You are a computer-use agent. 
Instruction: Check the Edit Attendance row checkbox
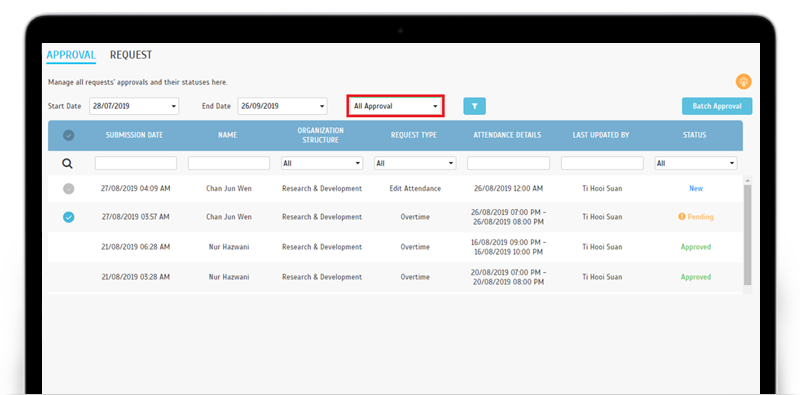pos(68,188)
